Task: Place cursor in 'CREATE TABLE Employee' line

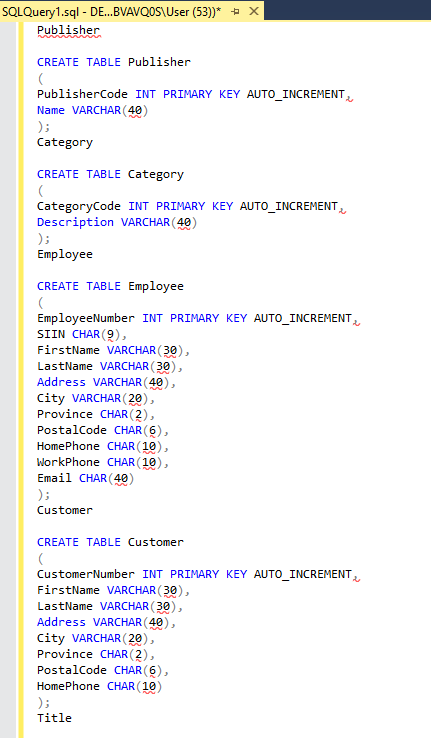Action: pos(111,286)
